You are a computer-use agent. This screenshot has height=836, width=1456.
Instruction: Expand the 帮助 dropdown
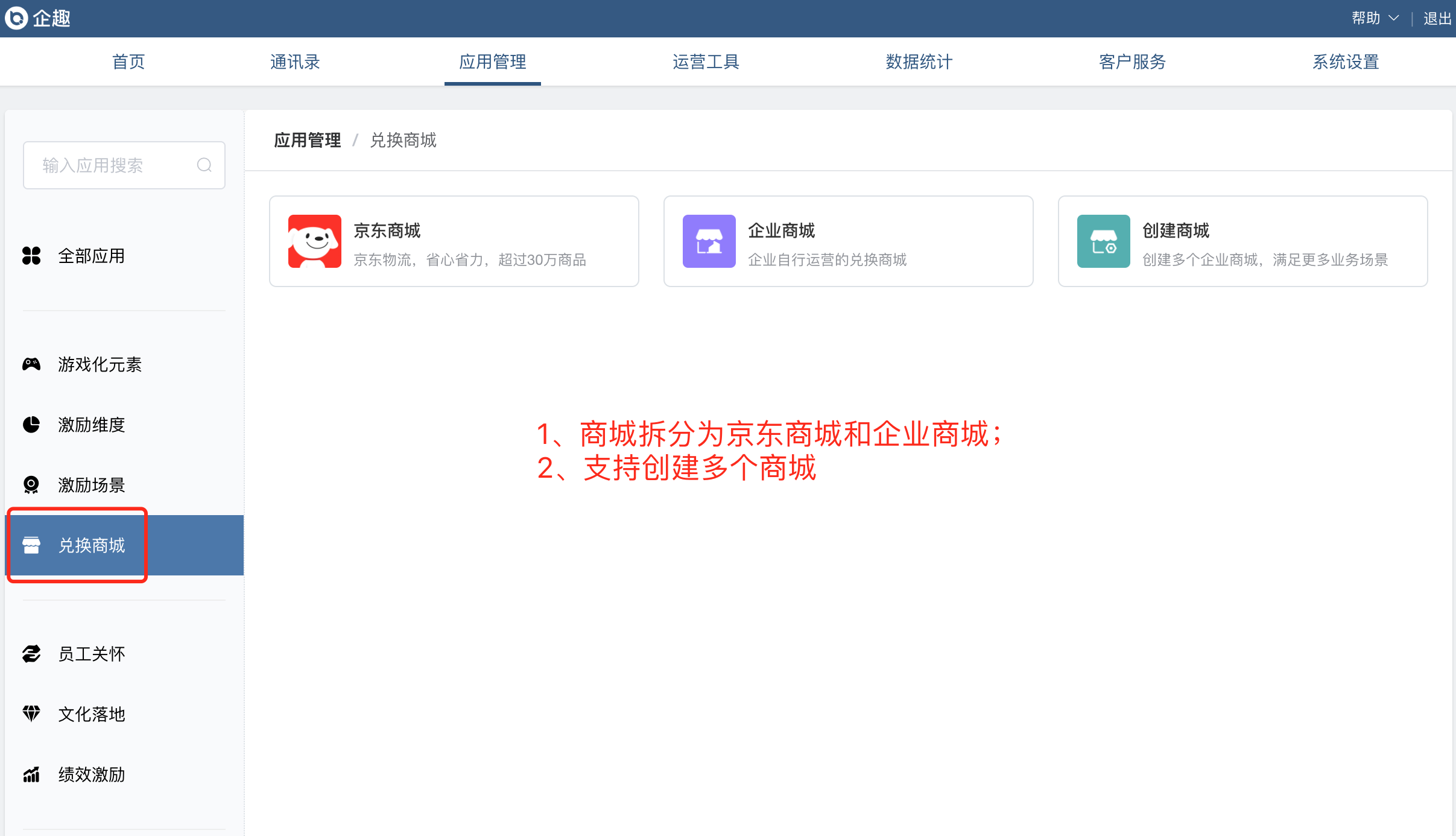tap(1375, 18)
